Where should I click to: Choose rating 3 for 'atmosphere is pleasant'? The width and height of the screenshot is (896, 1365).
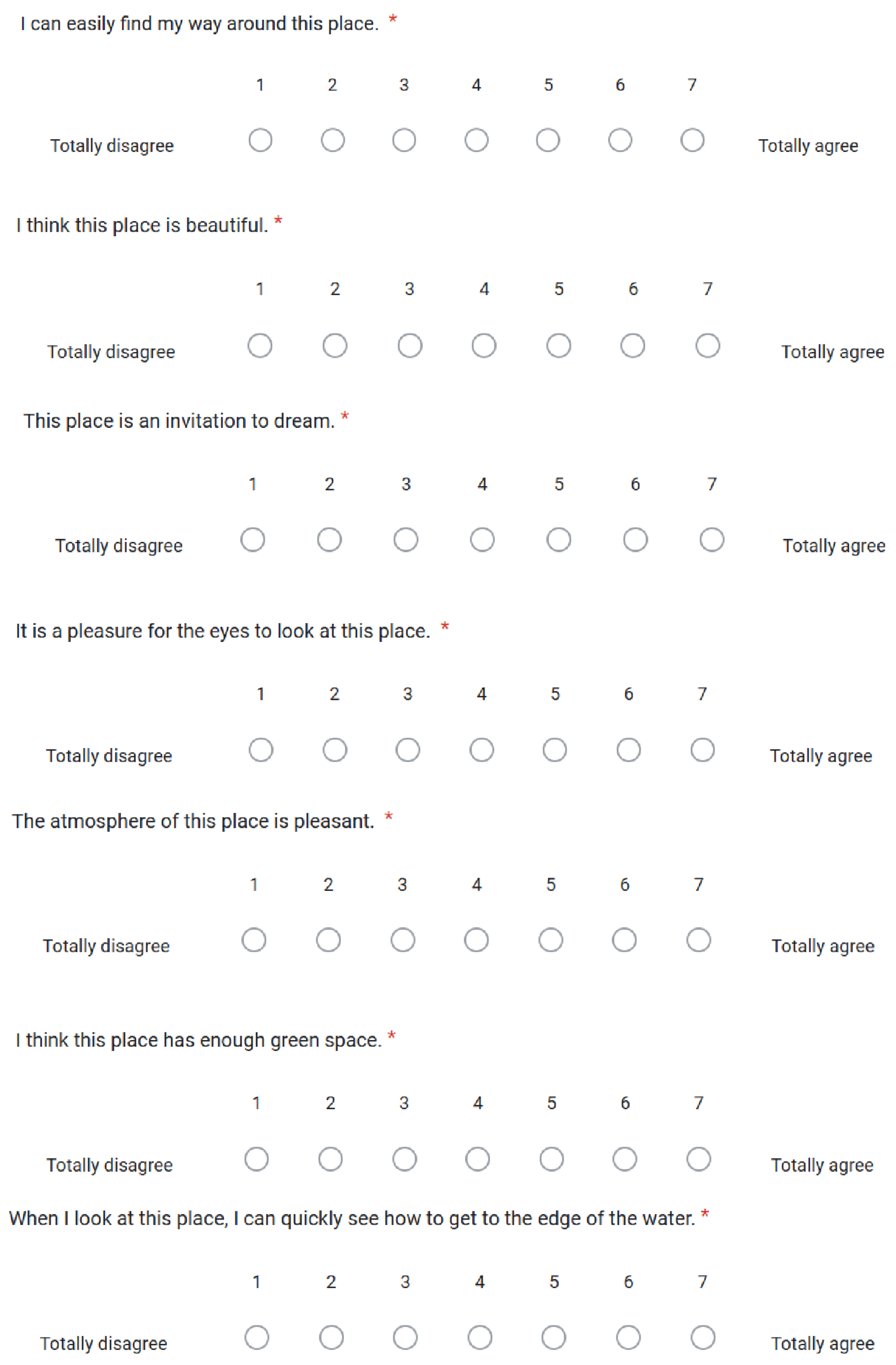pyautogui.click(x=403, y=940)
